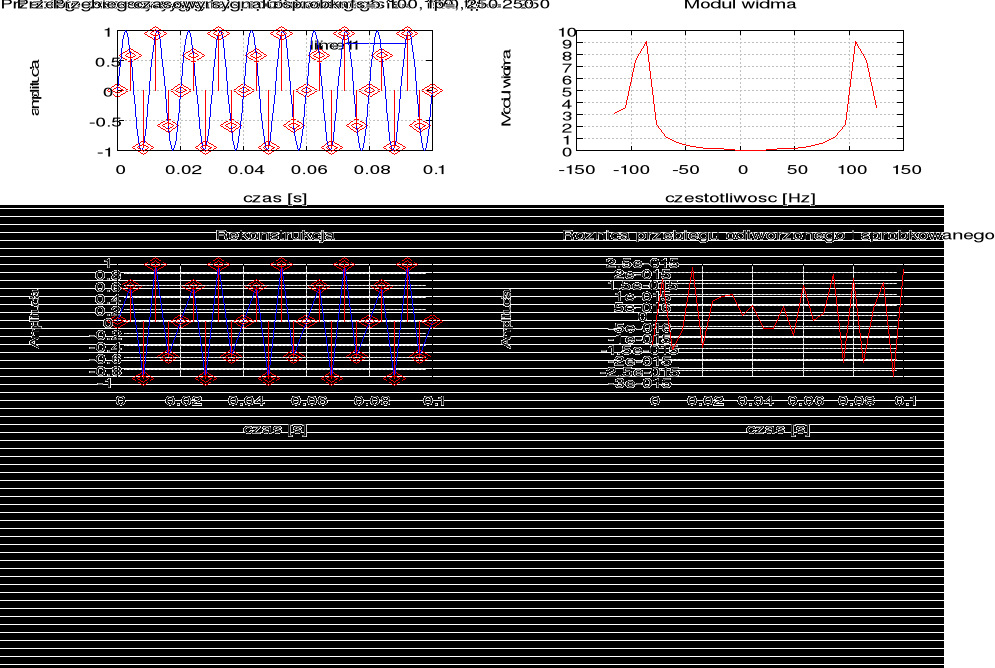Click the '150' tick on the frequency axis
Image resolution: width=995 pixels, height=668 pixels.
point(906,170)
